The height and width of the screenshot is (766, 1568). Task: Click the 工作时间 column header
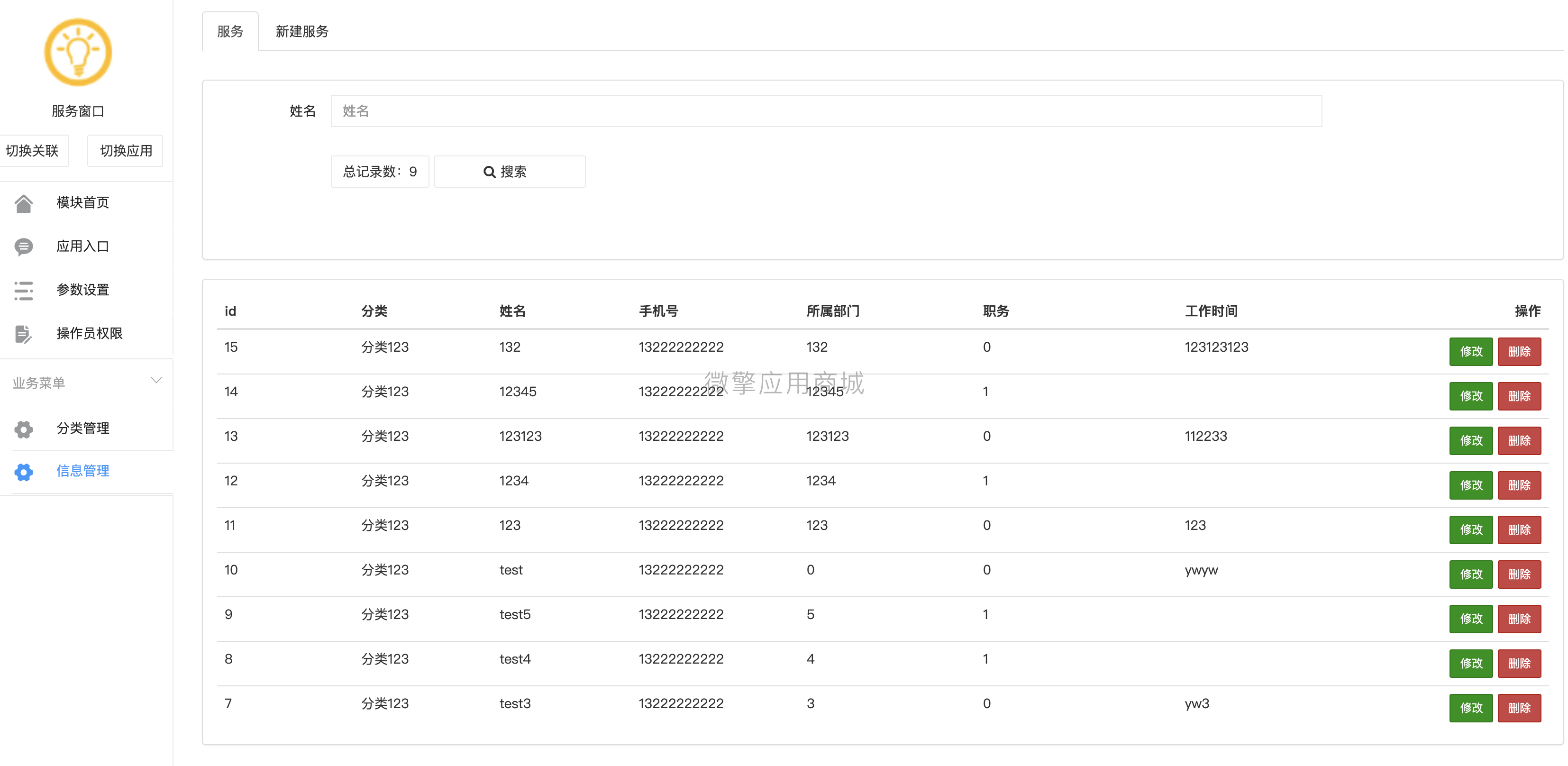[1211, 311]
